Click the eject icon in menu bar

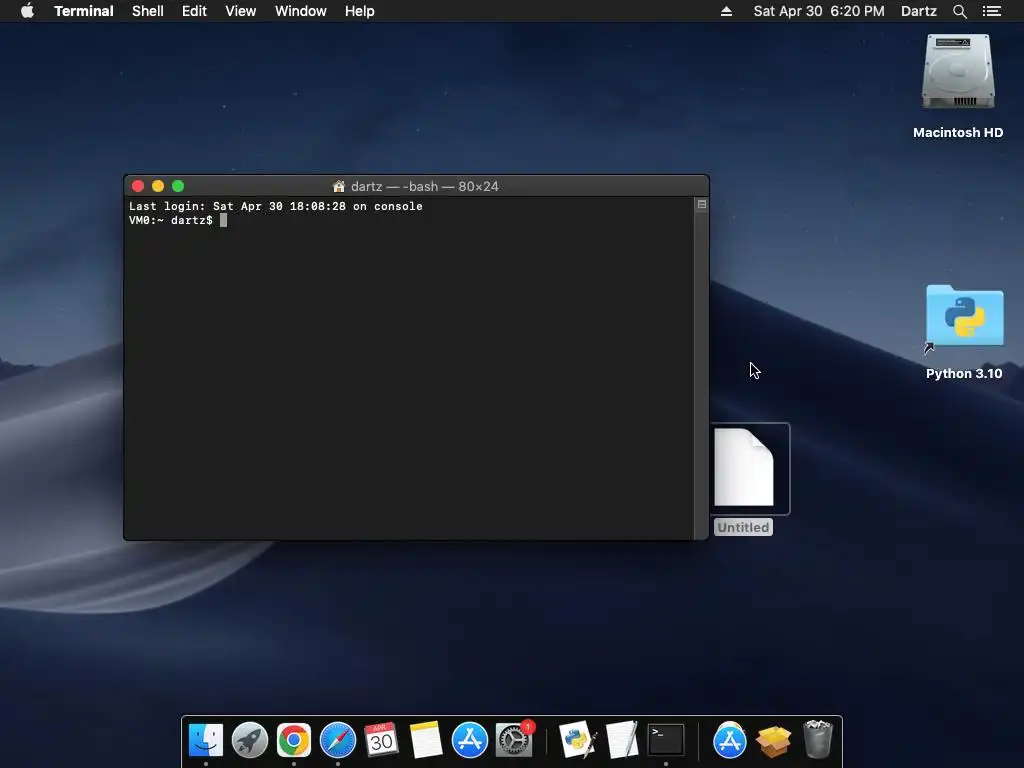[x=726, y=11]
